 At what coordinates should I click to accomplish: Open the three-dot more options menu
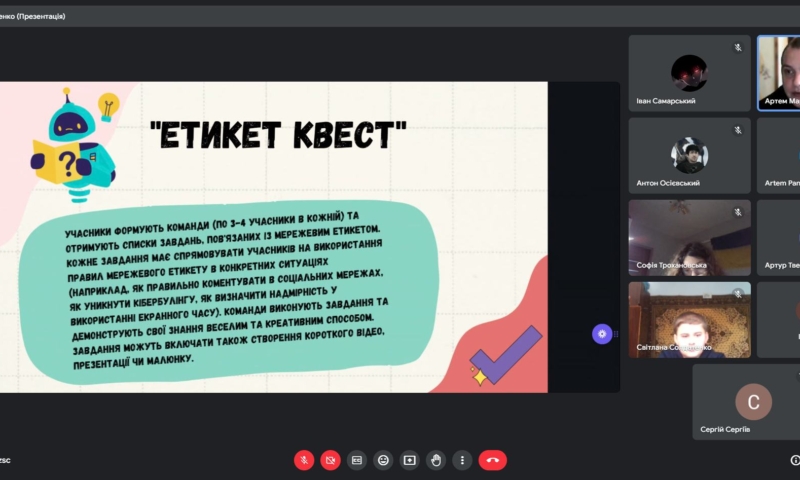pyautogui.click(x=462, y=460)
